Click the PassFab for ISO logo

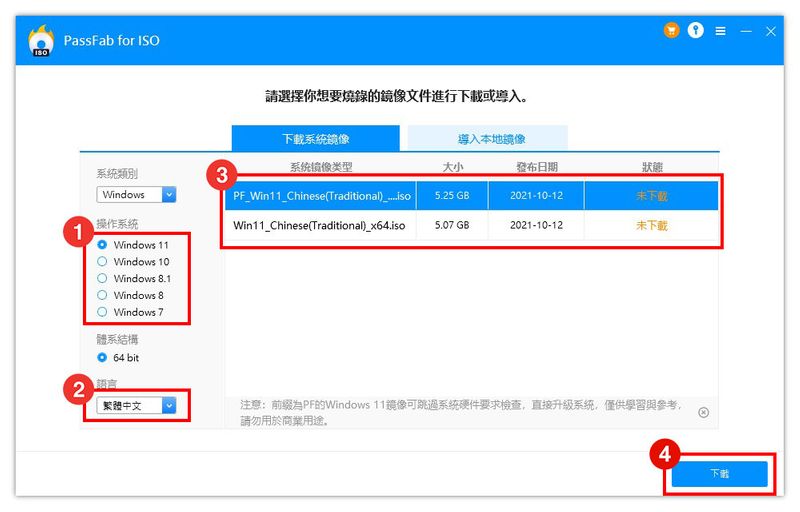tap(41, 40)
